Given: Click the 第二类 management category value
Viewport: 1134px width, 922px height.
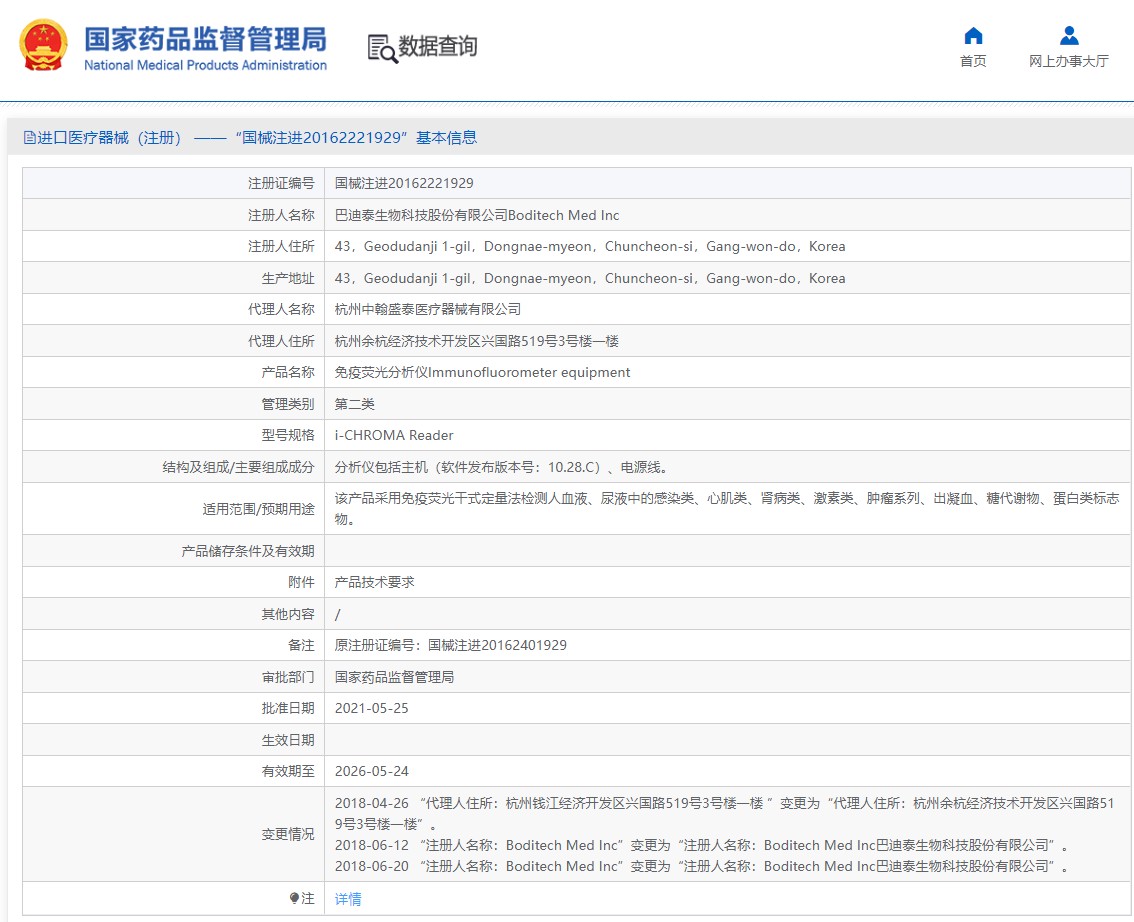Looking at the screenshot, I should 354,404.
